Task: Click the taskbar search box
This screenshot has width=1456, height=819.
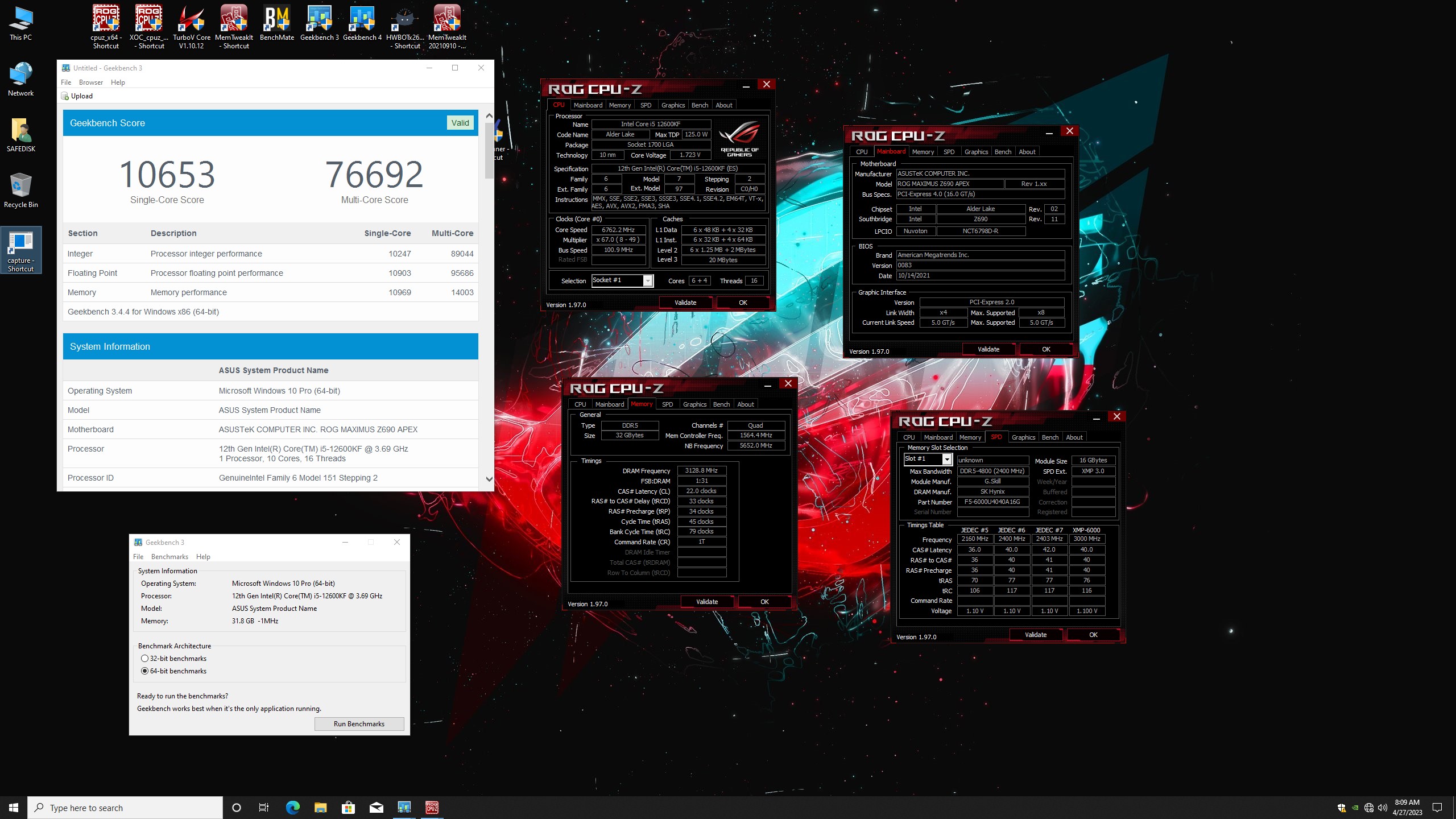Action: [125, 808]
